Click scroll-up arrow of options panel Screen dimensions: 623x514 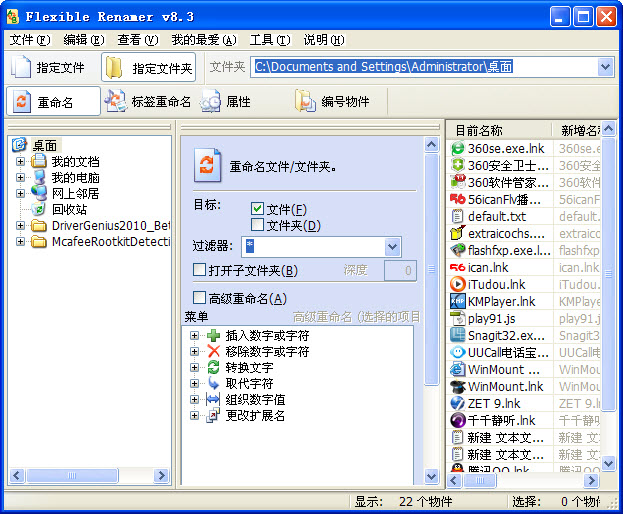click(x=431, y=145)
